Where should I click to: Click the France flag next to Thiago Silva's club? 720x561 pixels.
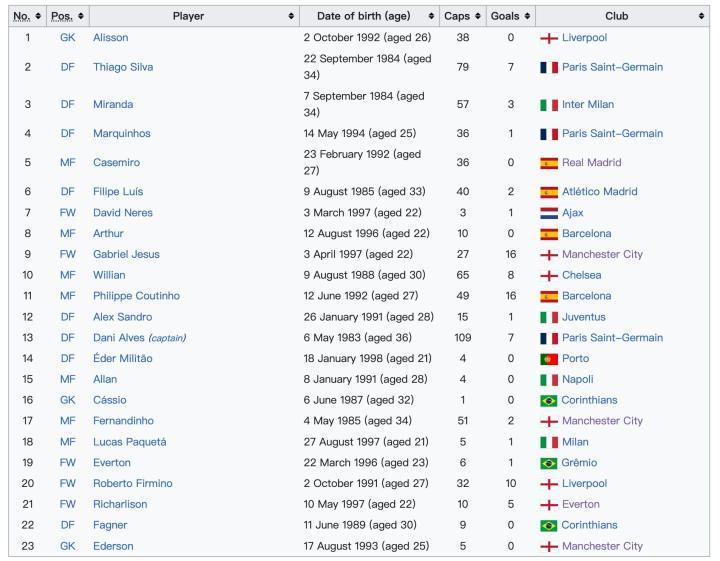point(548,67)
